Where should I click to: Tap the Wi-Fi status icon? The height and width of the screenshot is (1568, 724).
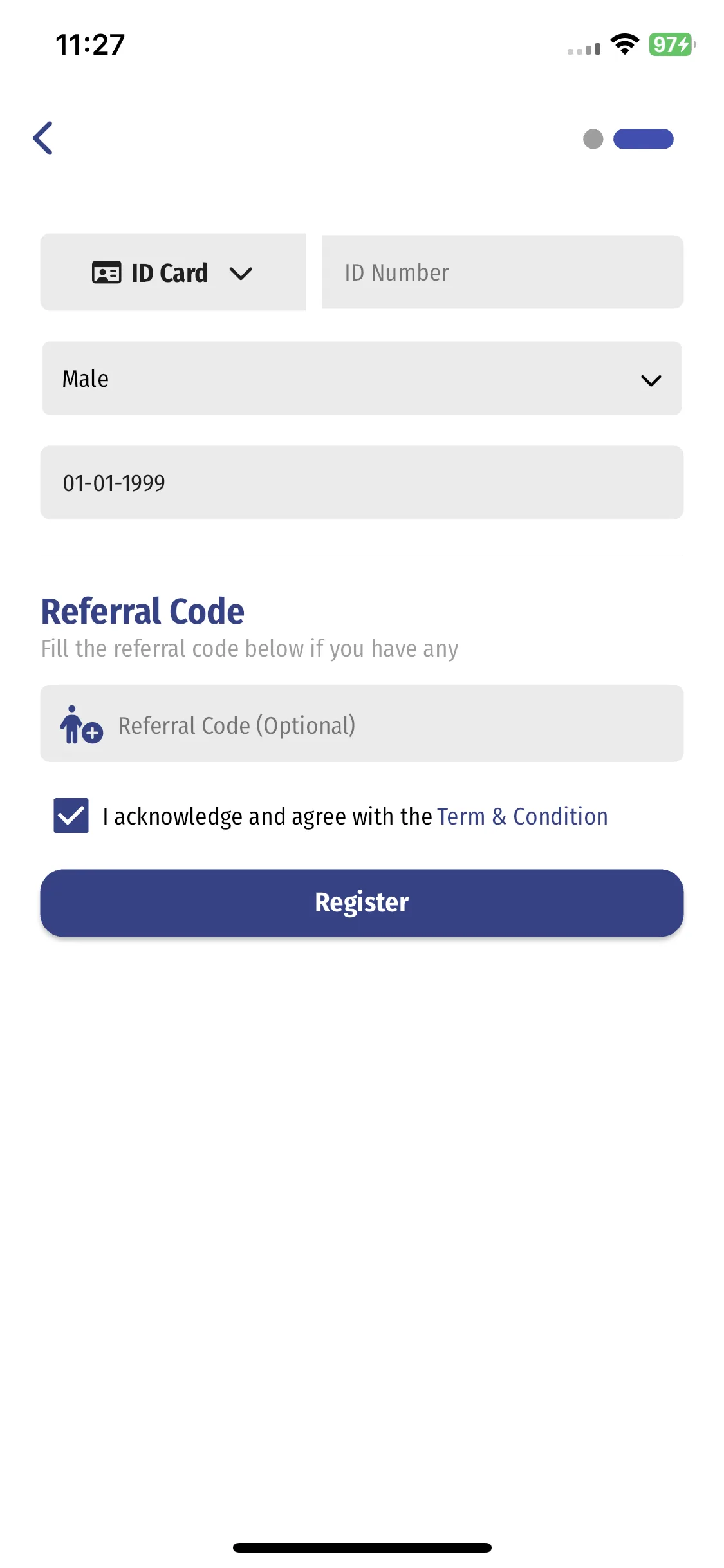point(624,44)
